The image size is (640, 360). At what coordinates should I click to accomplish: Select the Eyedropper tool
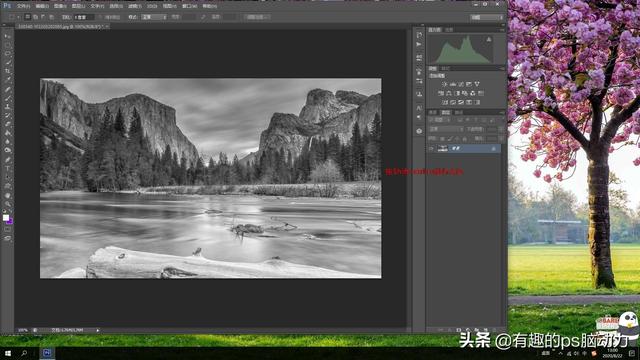click(x=7, y=80)
